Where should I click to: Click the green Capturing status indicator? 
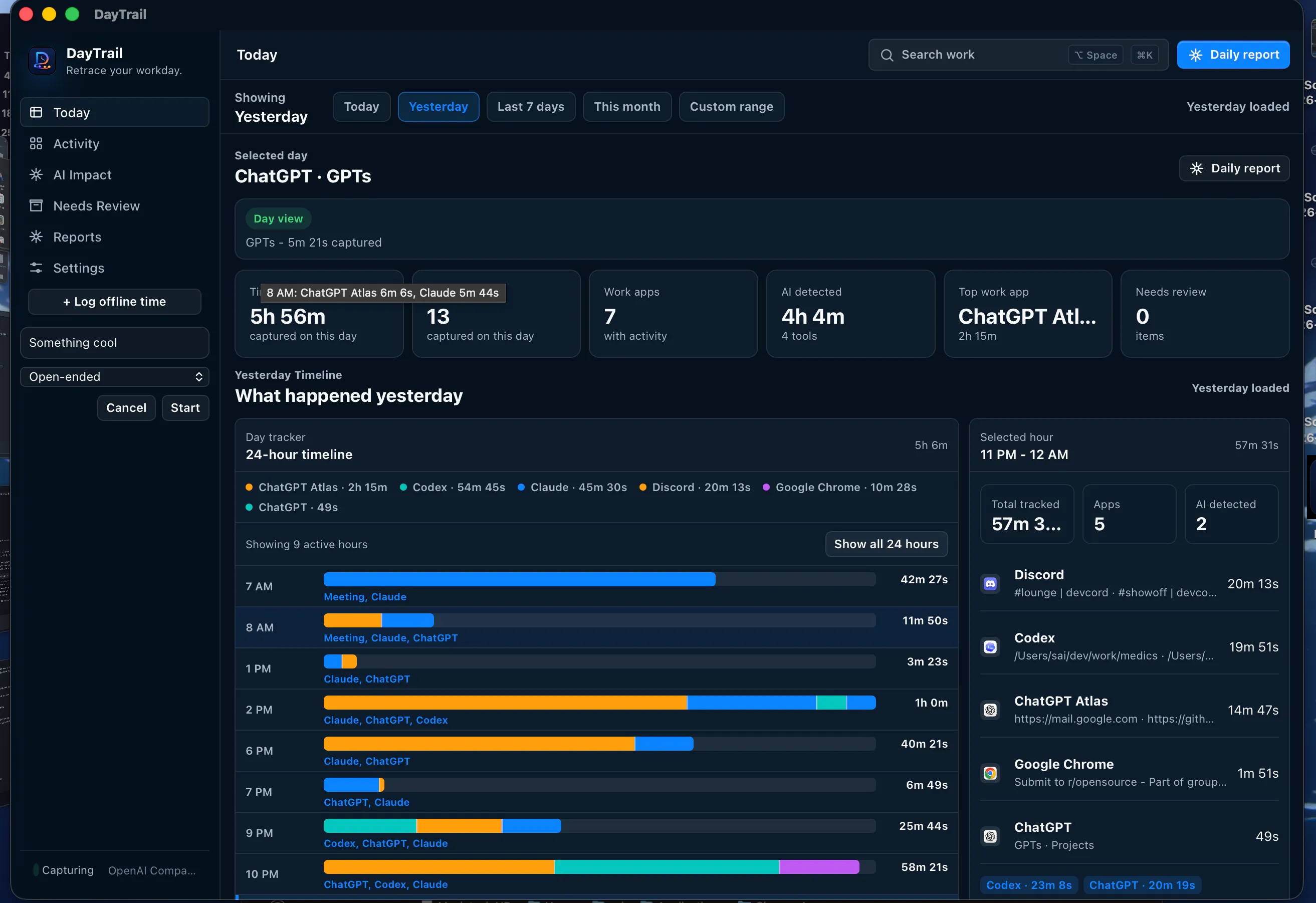(x=36, y=870)
